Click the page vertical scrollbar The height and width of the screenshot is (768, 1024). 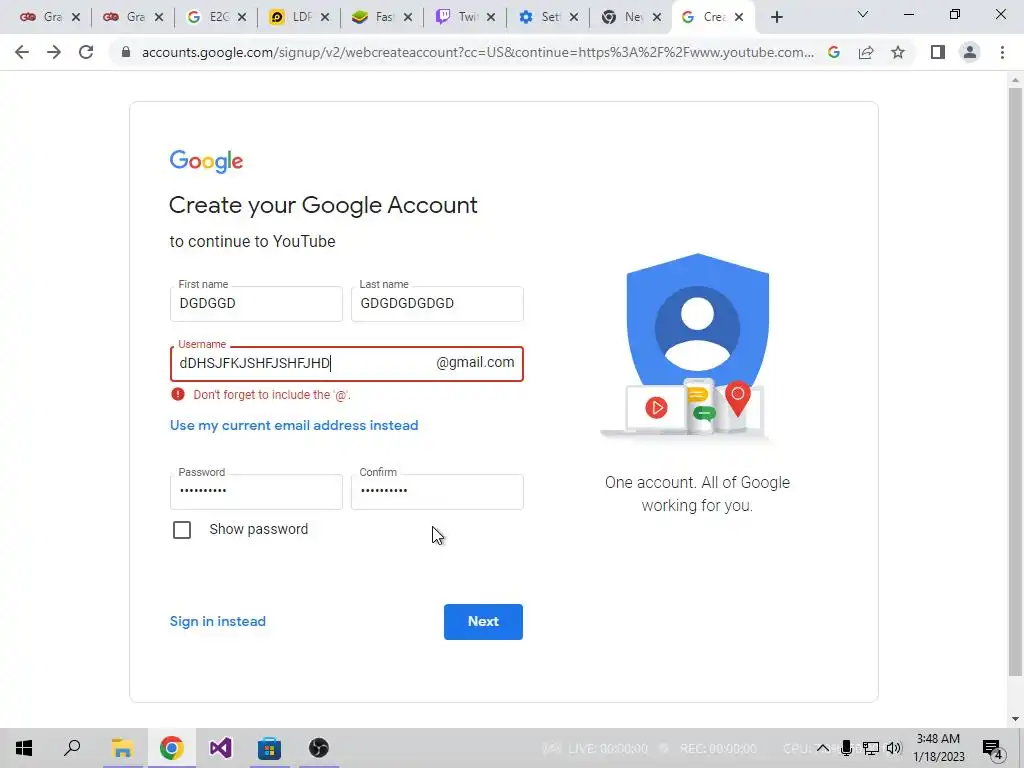pyautogui.click(x=1015, y=382)
